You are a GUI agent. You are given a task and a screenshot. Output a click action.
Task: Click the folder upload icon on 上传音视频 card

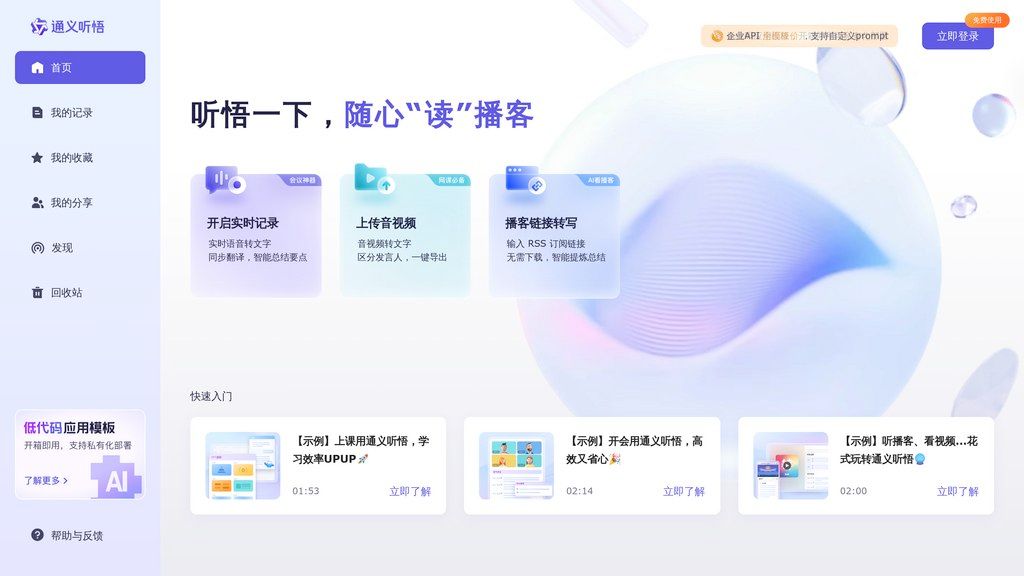[374, 178]
